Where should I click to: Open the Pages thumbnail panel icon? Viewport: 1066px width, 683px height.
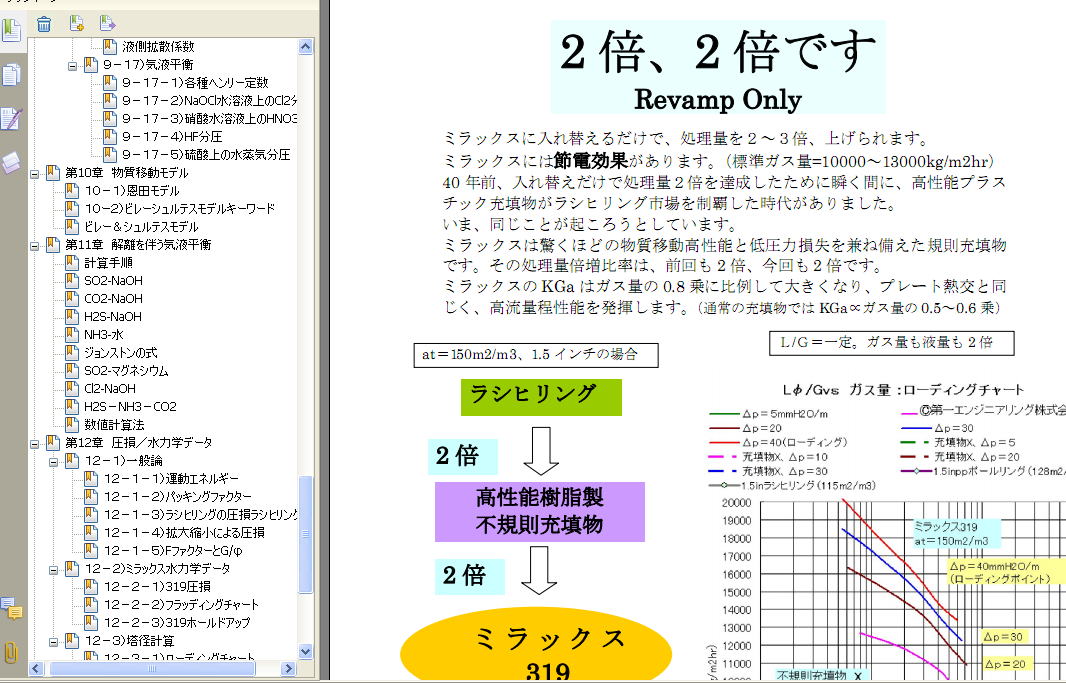point(12,74)
